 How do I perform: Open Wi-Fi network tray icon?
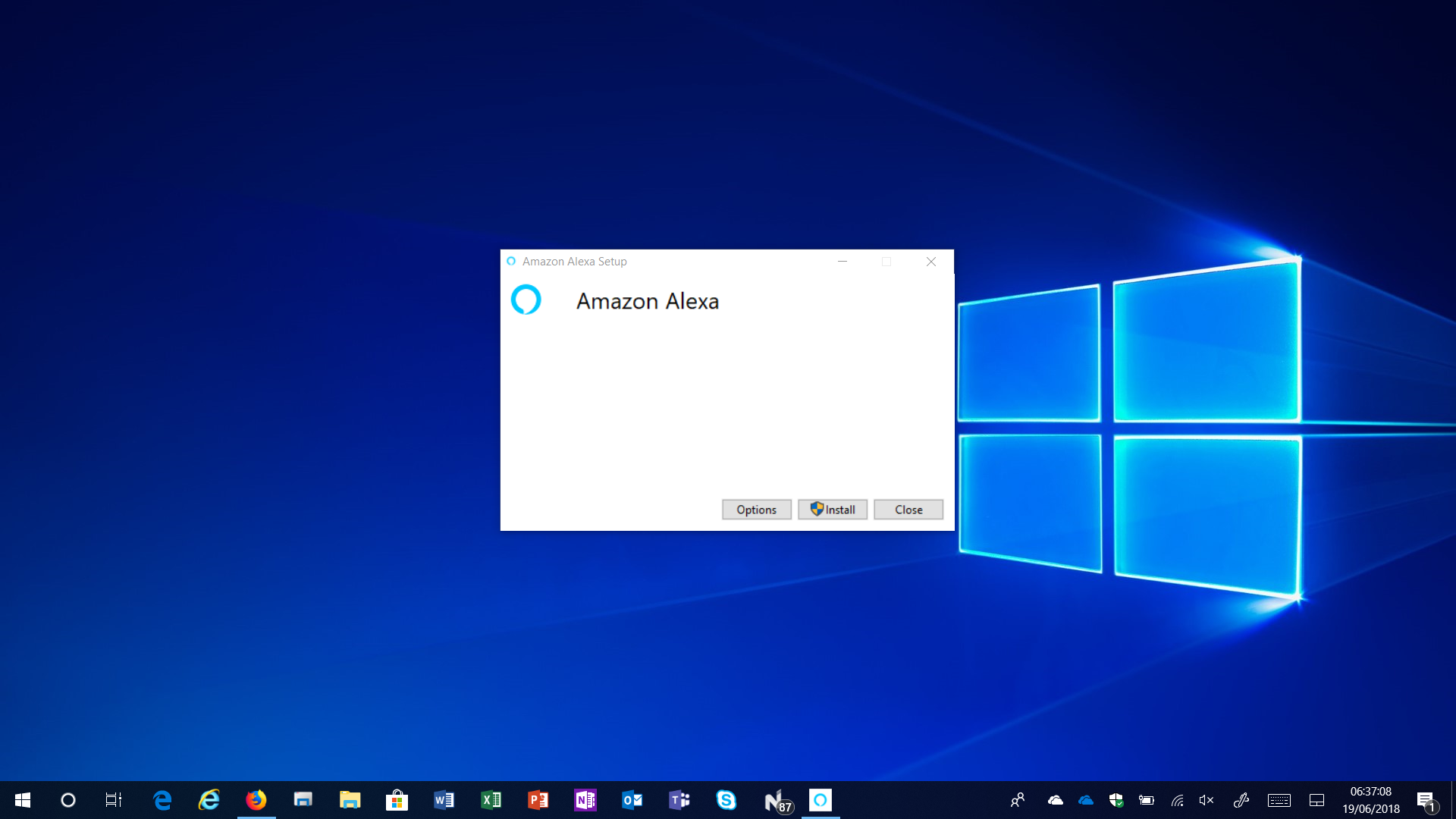pyautogui.click(x=1177, y=800)
